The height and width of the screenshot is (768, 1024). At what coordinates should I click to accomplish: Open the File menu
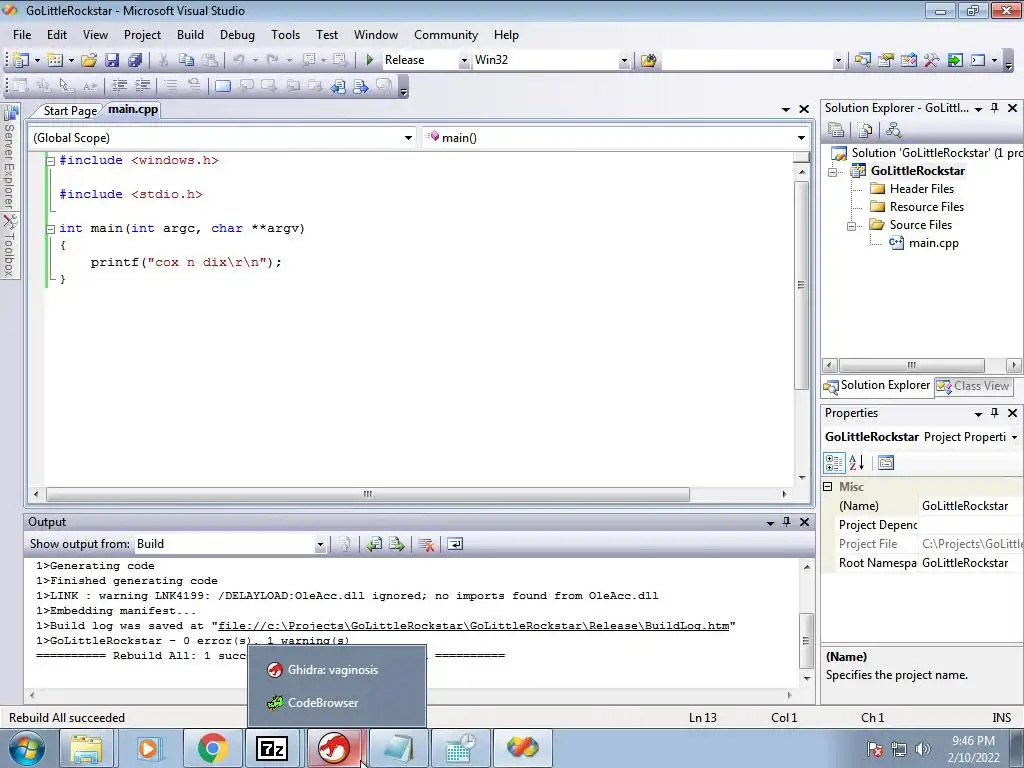[x=22, y=35]
